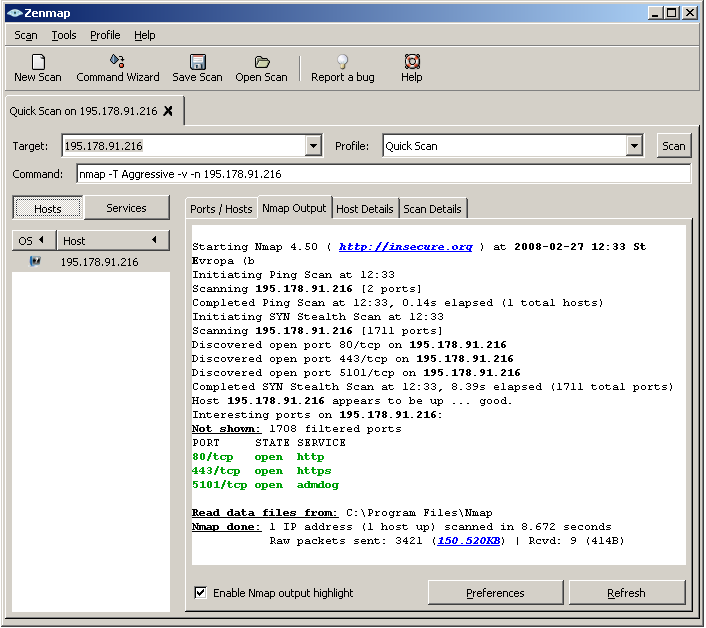Click the Help lifebuoy icon
The height and width of the screenshot is (628, 706).
[412, 62]
